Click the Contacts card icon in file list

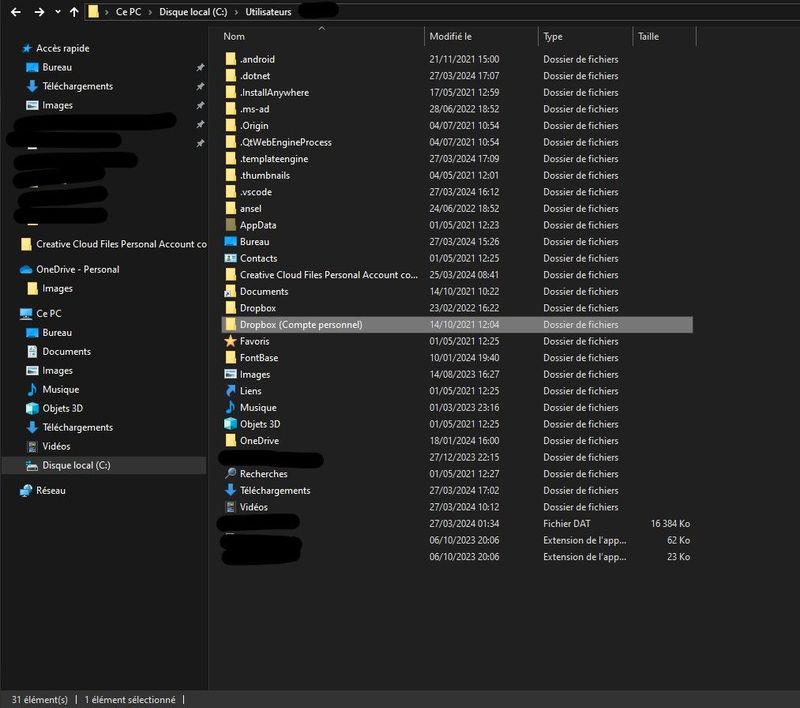tap(231, 258)
